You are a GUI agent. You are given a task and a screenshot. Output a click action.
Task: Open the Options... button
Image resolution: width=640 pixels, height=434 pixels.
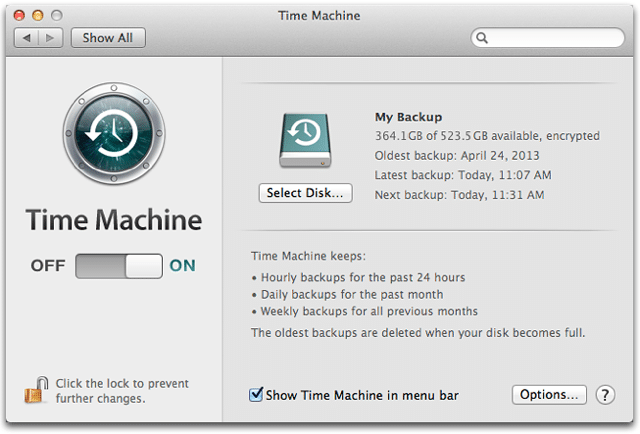click(x=549, y=394)
